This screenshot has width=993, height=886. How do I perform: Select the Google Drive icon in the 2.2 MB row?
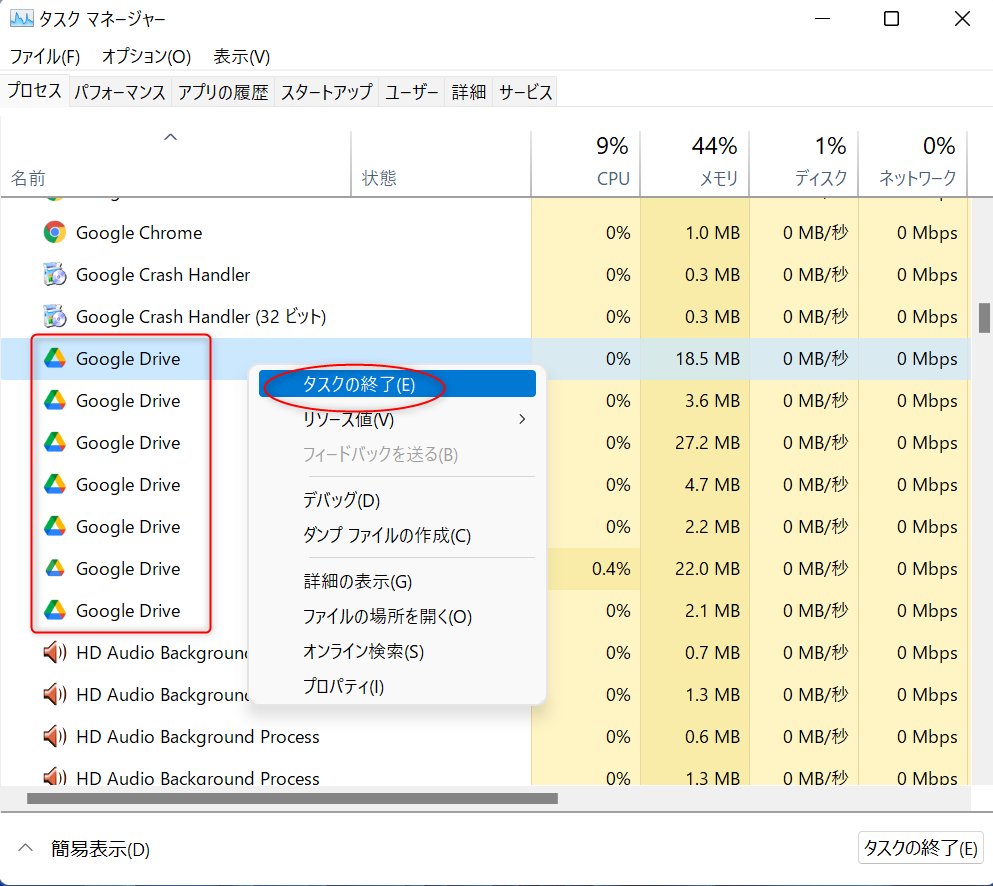point(55,526)
